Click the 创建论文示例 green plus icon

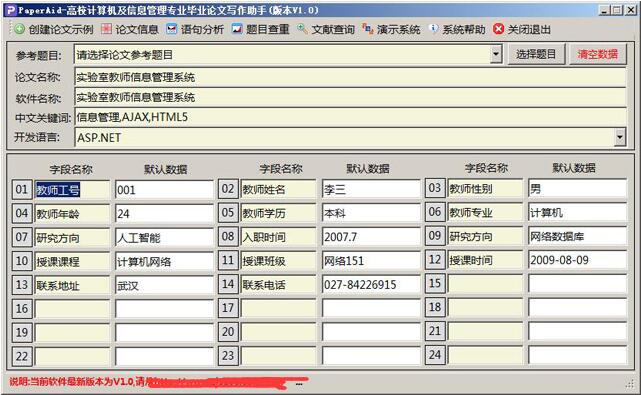point(19,29)
